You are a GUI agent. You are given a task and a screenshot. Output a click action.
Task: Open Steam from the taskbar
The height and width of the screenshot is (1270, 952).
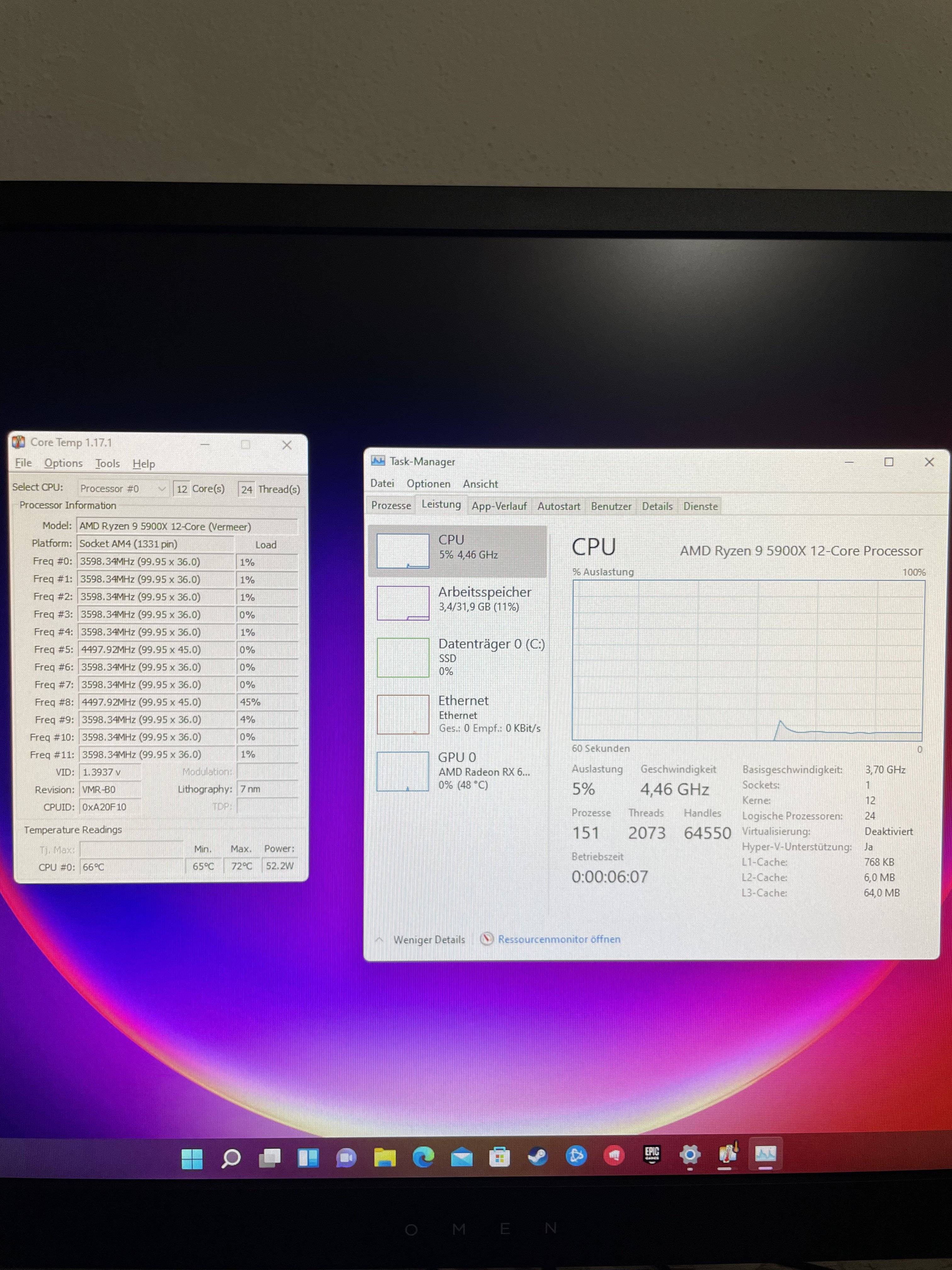[538, 1156]
